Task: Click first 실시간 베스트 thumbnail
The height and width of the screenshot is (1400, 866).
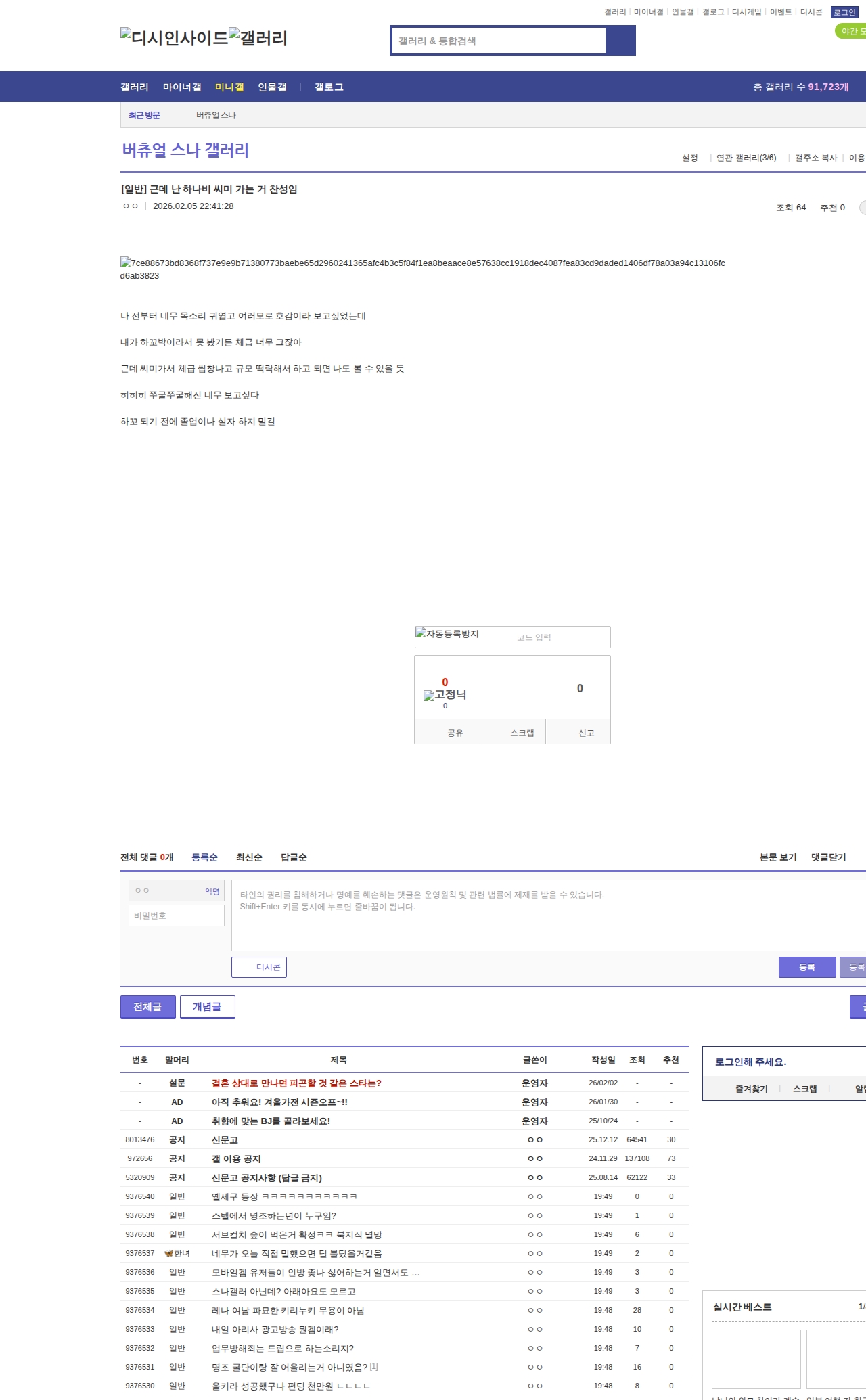Action: tap(756, 1359)
